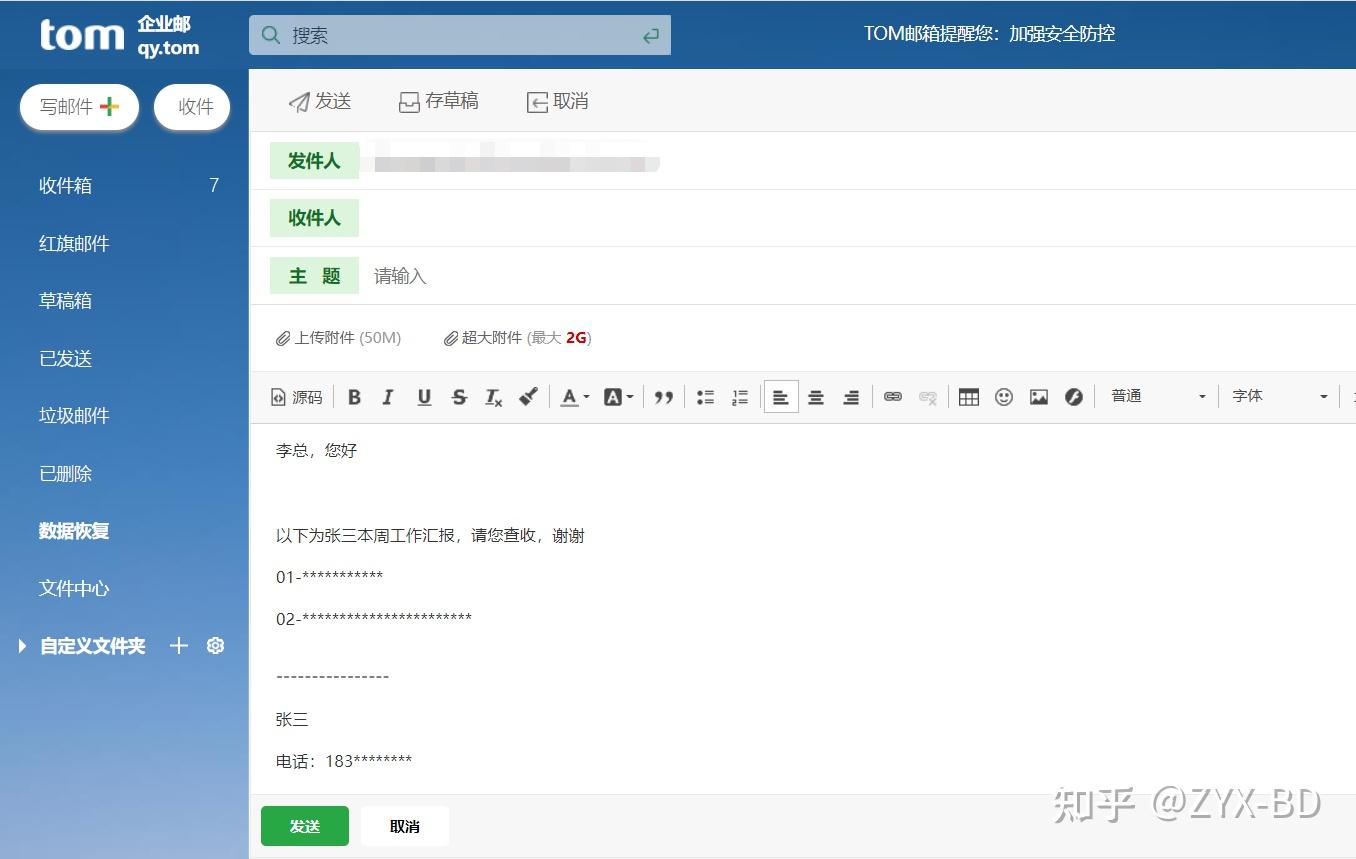
Task: Open the email source code editor
Action: pos(296,396)
